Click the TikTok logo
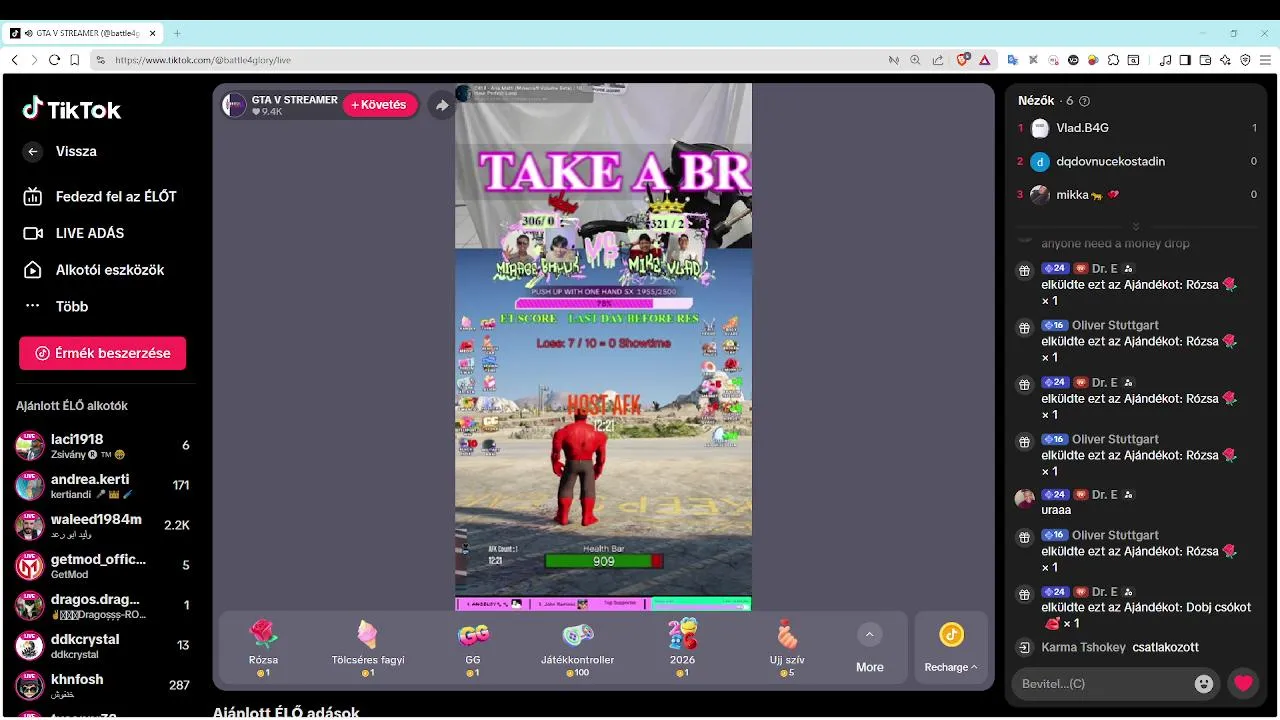This screenshot has height=720, width=1280. pos(72,109)
